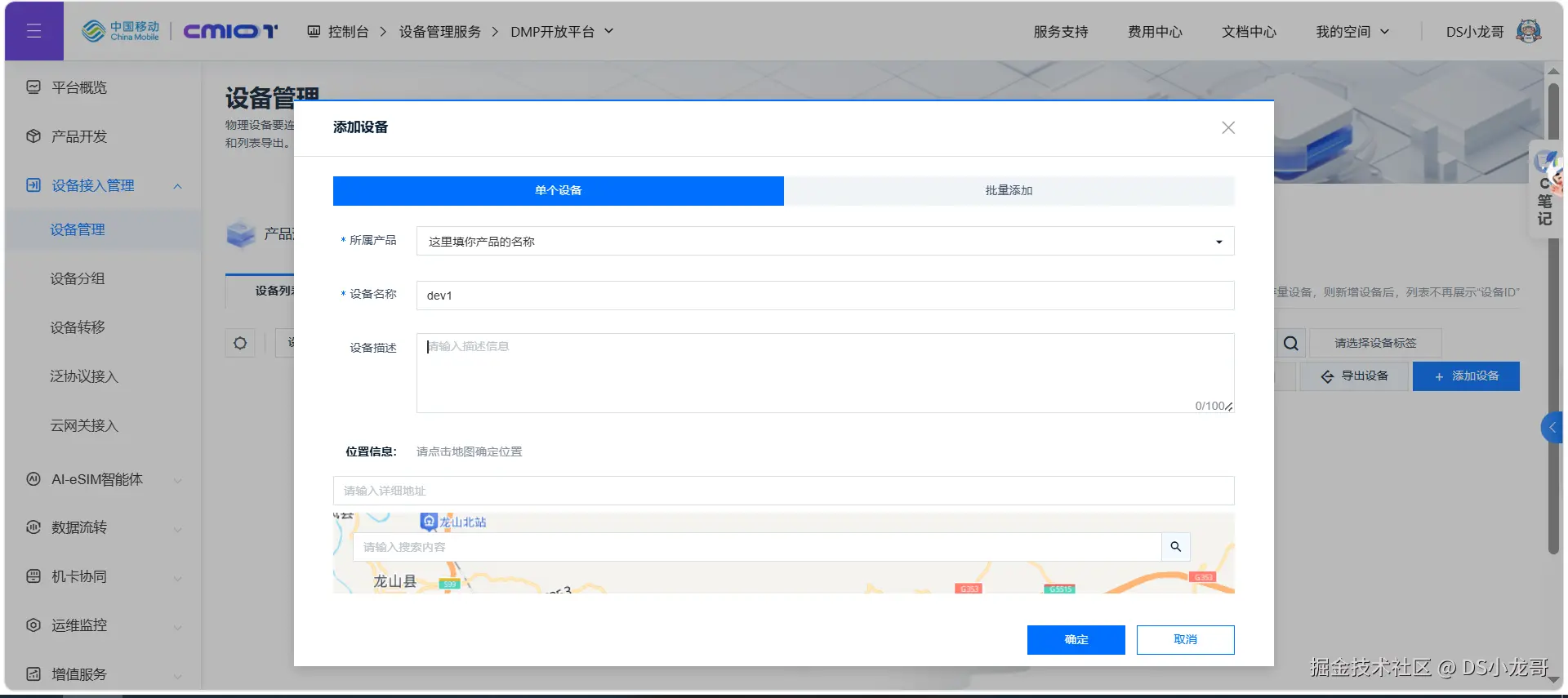Open the 服务支持 link
The height and width of the screenshot is (698, 1568).
pyautogui.click(x=1061, y=31)
